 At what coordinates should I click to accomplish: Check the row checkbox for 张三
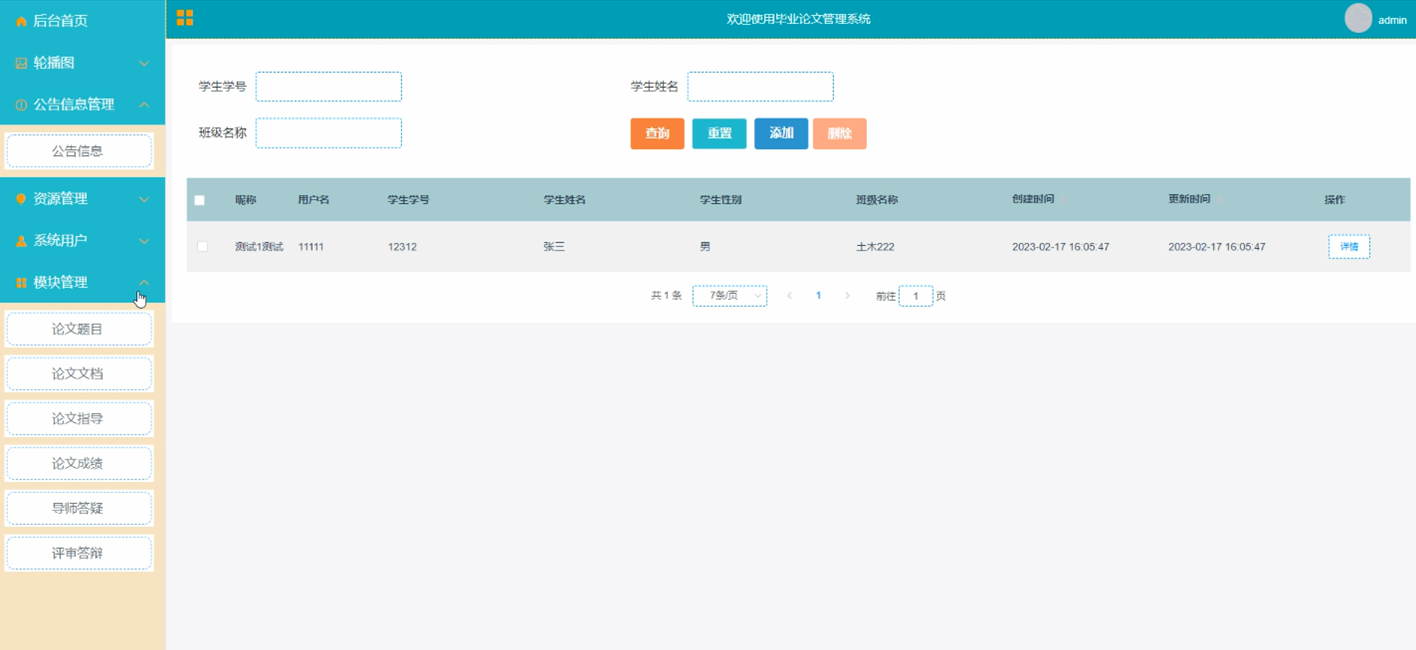click(202, 246)
